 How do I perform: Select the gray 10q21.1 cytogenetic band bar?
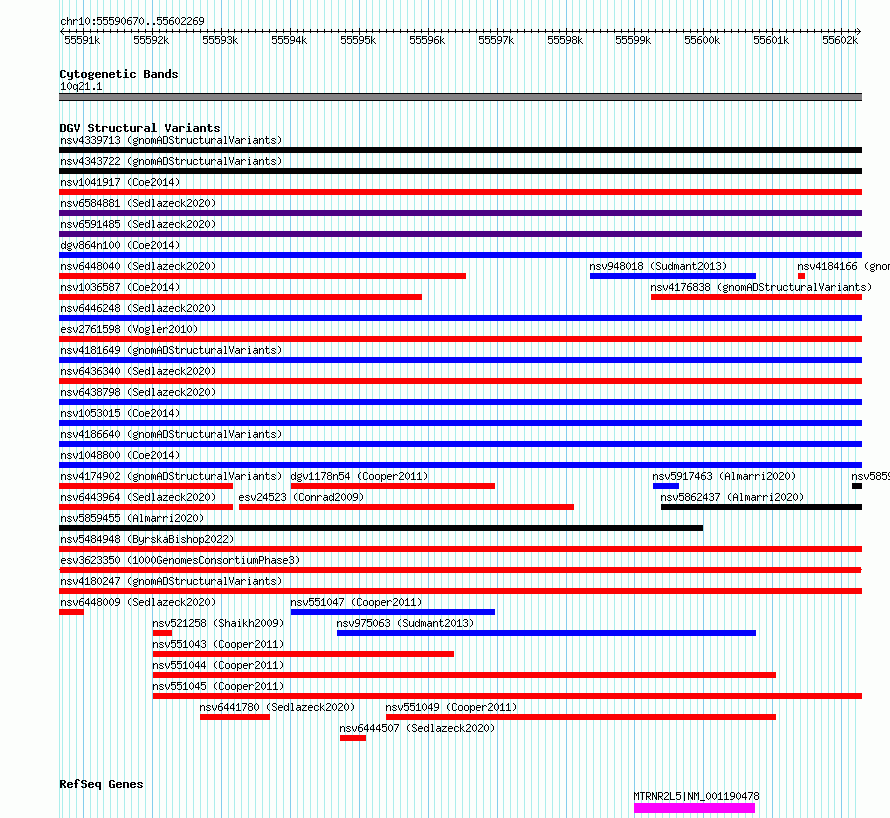460,97
